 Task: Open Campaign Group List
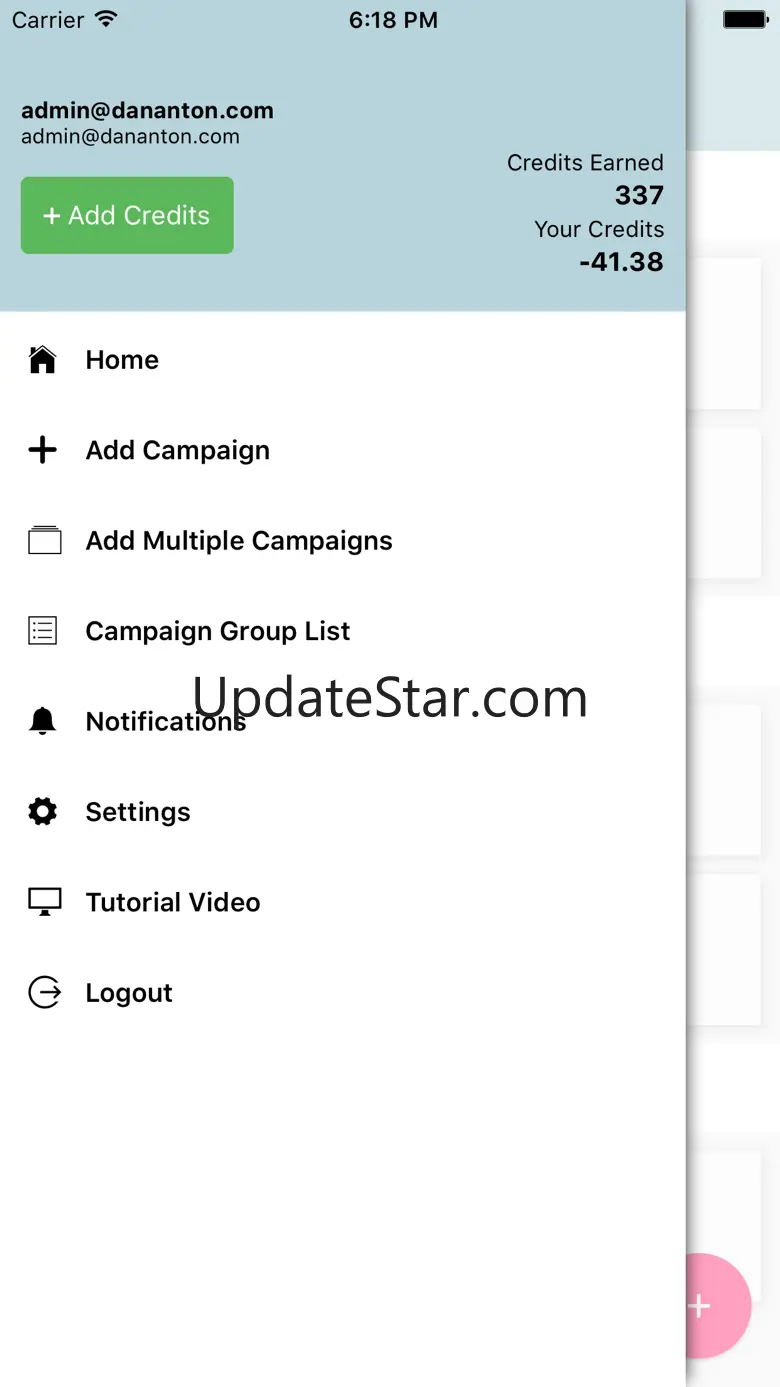point(218,631)
